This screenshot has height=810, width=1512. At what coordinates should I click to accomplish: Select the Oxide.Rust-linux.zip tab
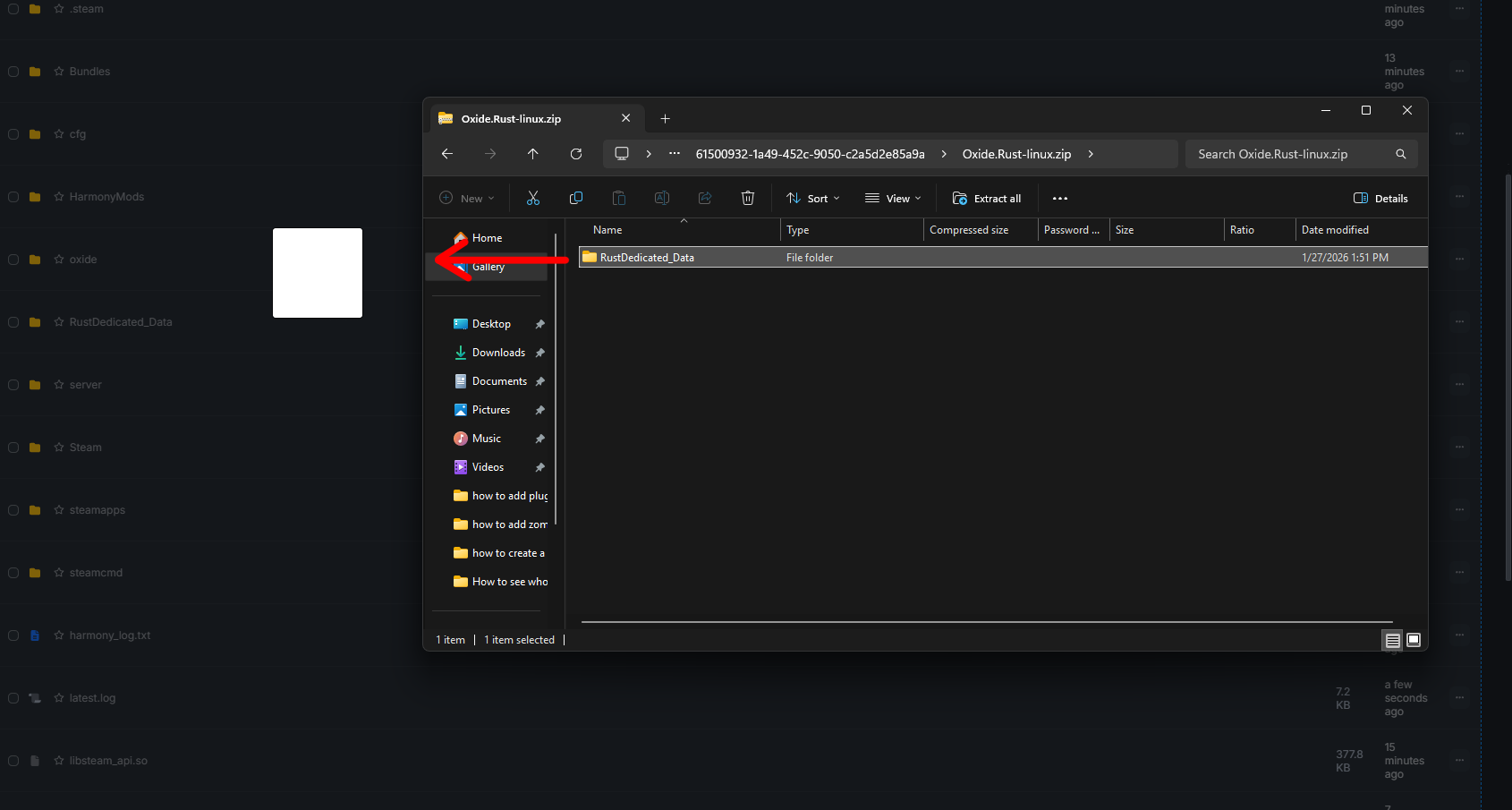(511, 119)
